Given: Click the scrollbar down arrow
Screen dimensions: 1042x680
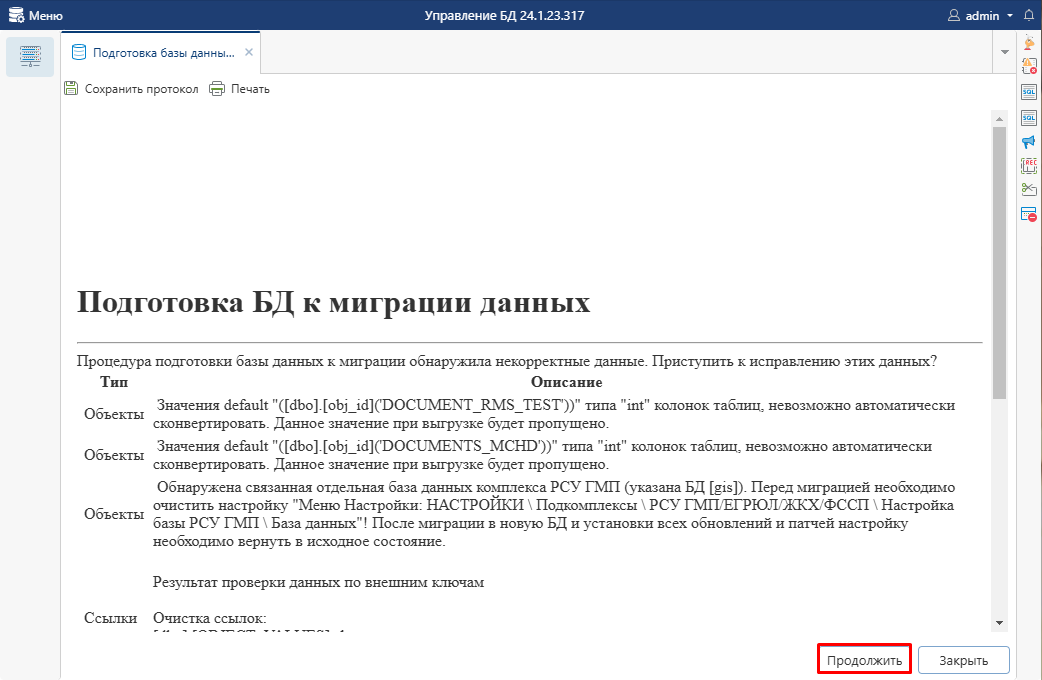Looking at the screenshot, I should (999, 623).
